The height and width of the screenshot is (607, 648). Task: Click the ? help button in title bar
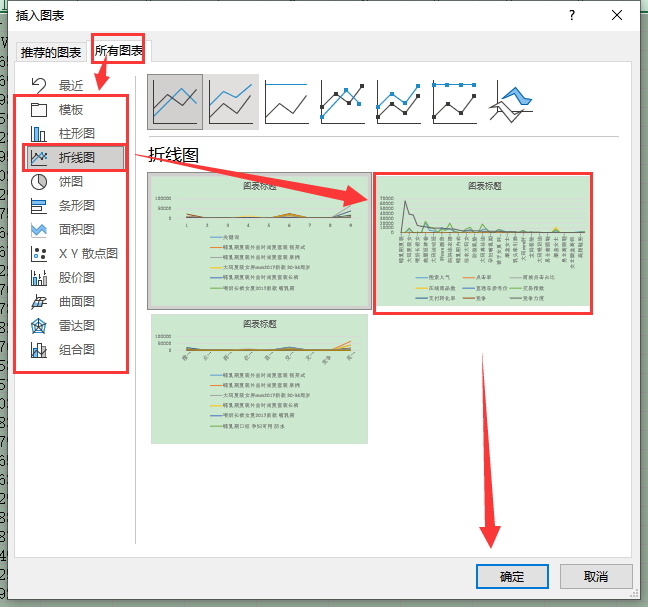(x=571, y=15)
